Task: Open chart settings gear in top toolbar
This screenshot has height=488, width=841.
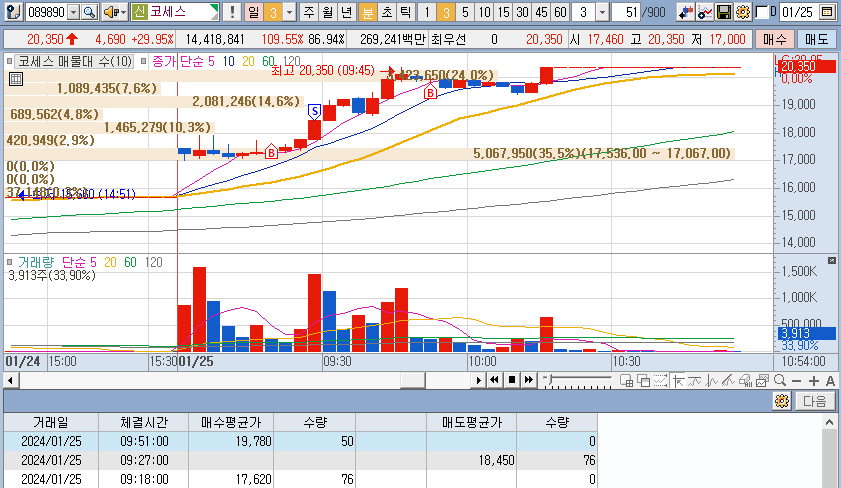Action: coord(743,12)
